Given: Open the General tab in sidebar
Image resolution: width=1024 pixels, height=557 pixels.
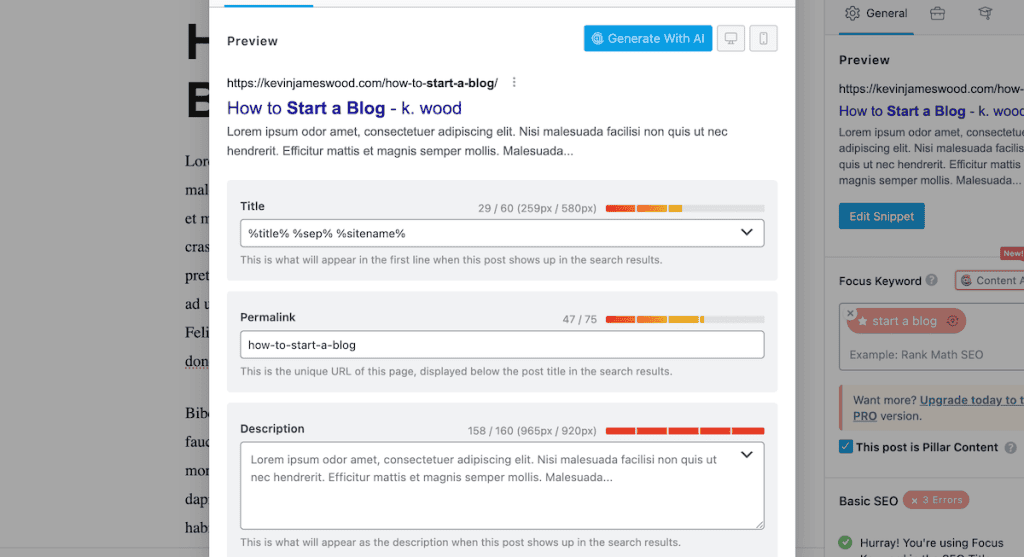Looking at the screenshot, I should [876, 13].
